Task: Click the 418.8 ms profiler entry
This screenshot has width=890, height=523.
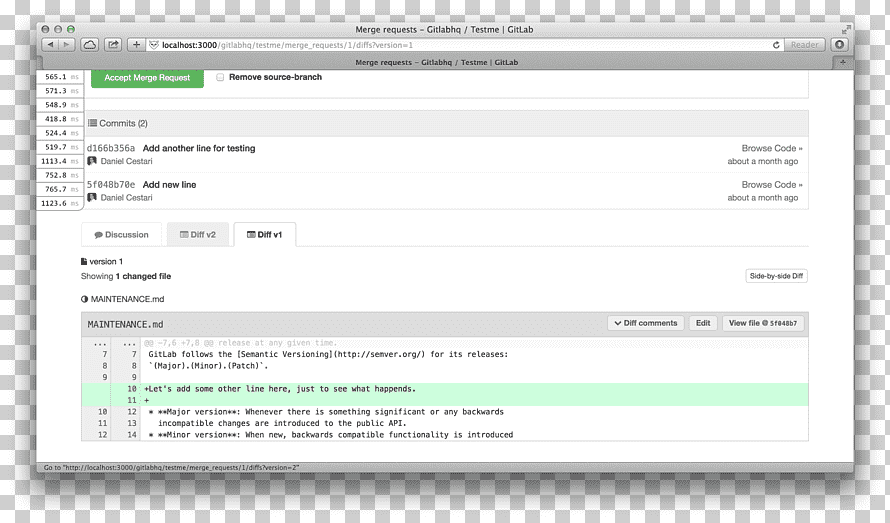Action: click(x=60, y=119)
